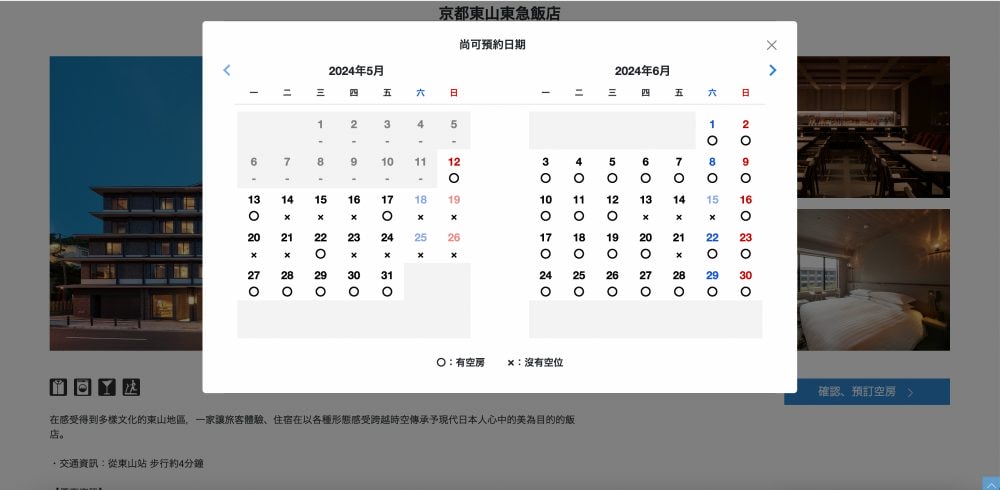1000x490 pixels.
Task: Click the 尚可預約日期 popup title
Action: point(492,45)
